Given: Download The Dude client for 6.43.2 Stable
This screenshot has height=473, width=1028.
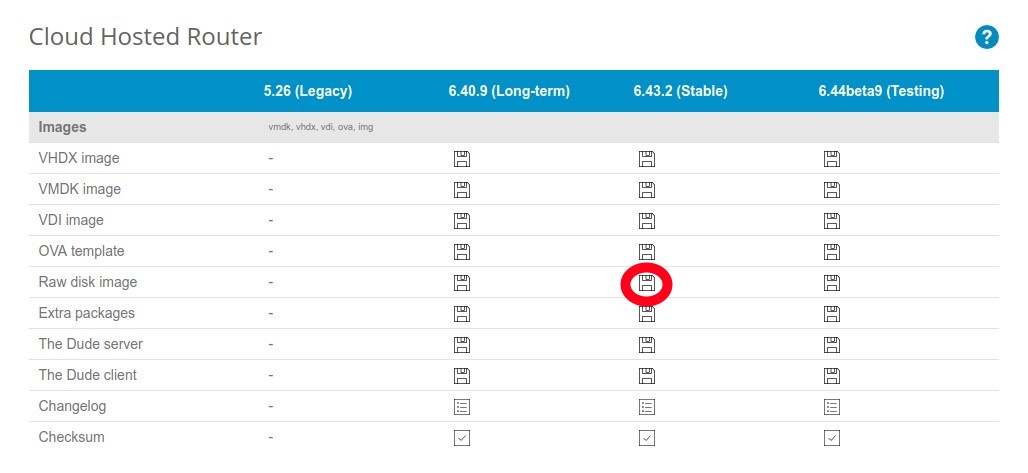Looking at the screenshot, I should (x=646, y=376).
